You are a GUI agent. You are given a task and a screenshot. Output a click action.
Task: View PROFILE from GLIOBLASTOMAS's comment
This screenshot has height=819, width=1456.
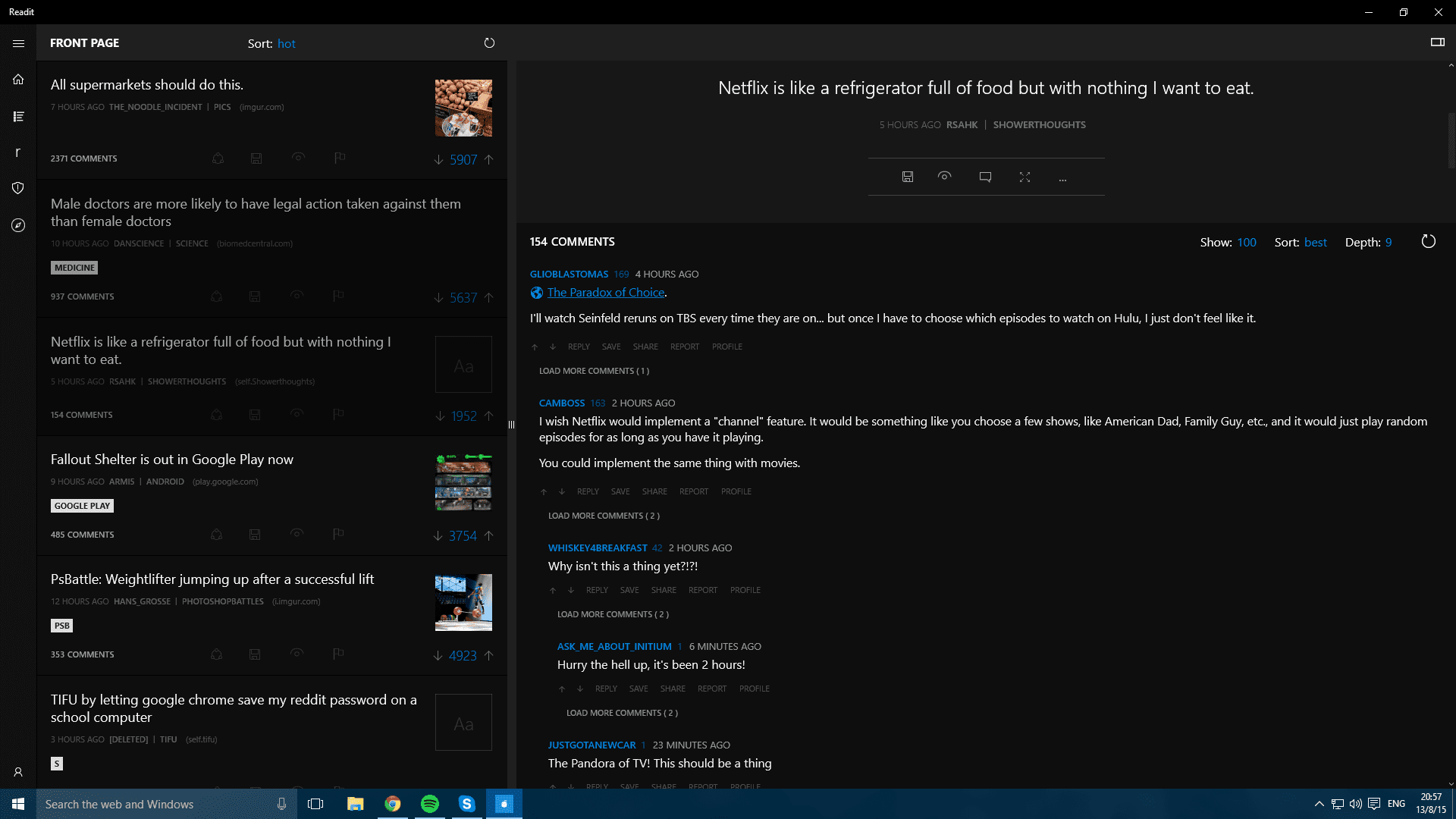tap(727, 347)
